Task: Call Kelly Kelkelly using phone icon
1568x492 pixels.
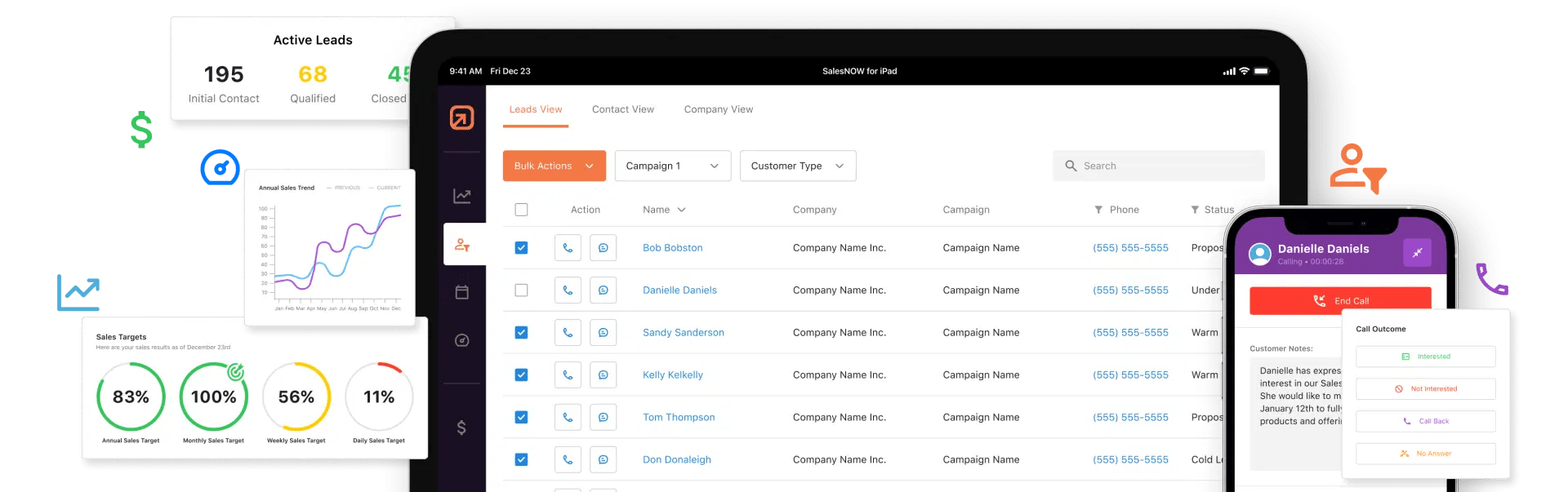Action: [568, 375]
